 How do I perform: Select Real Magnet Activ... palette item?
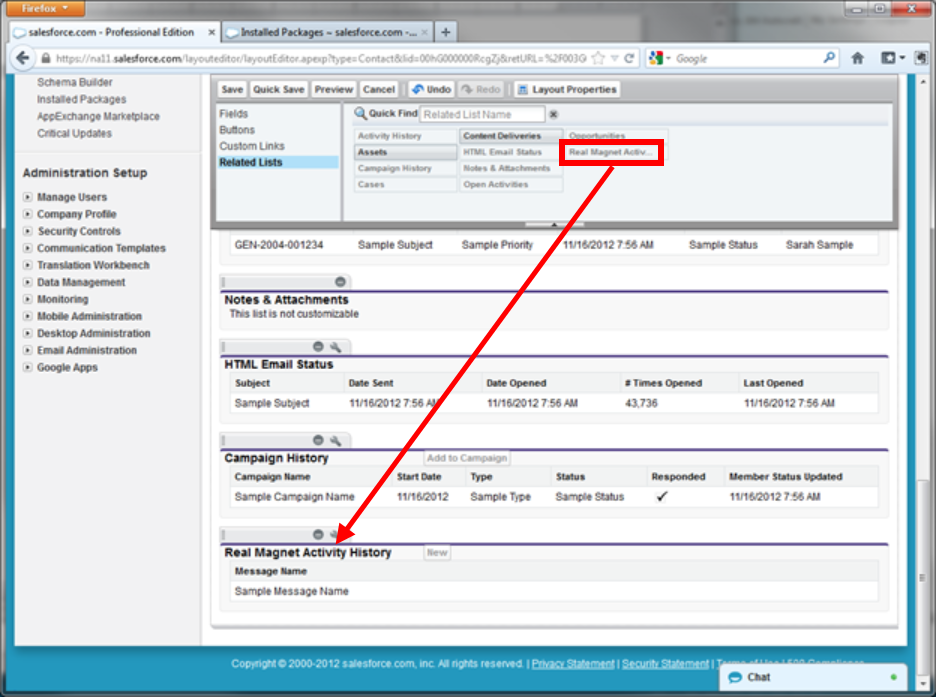point(611,152)
